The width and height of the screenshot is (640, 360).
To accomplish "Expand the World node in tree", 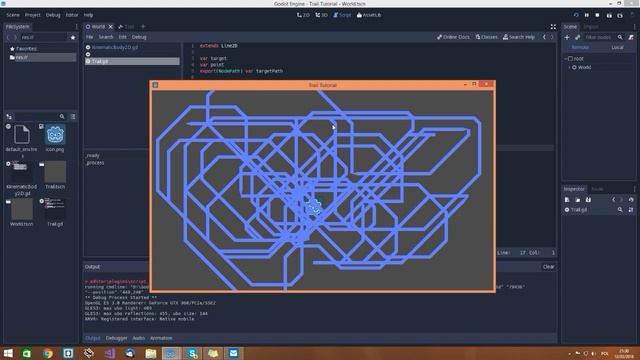I will (570, 67).
